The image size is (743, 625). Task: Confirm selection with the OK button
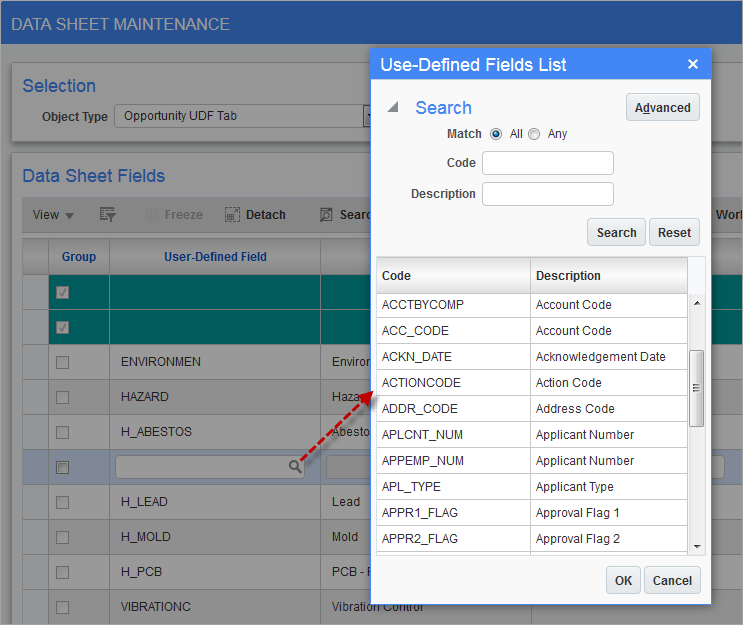[623, 581]
